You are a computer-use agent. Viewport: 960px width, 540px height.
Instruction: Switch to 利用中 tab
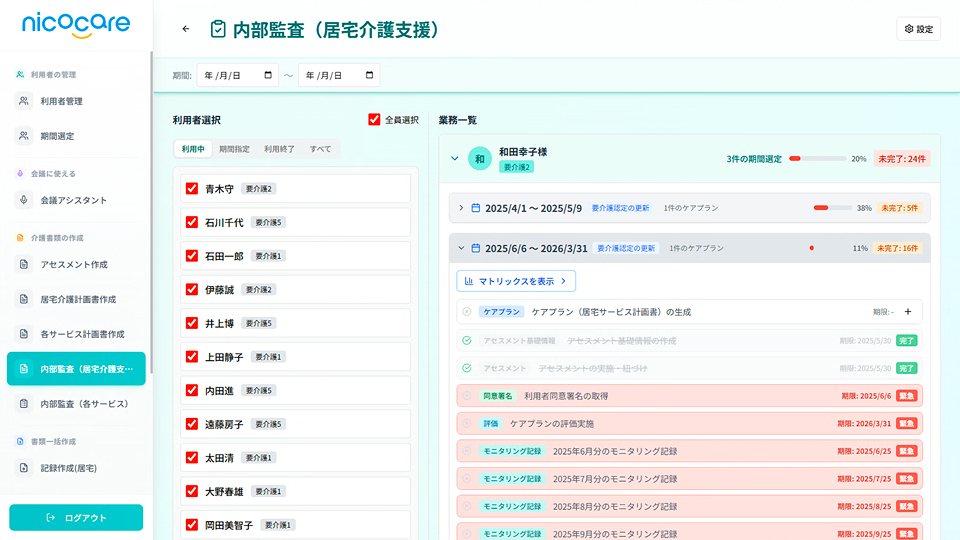coord(193,149)
